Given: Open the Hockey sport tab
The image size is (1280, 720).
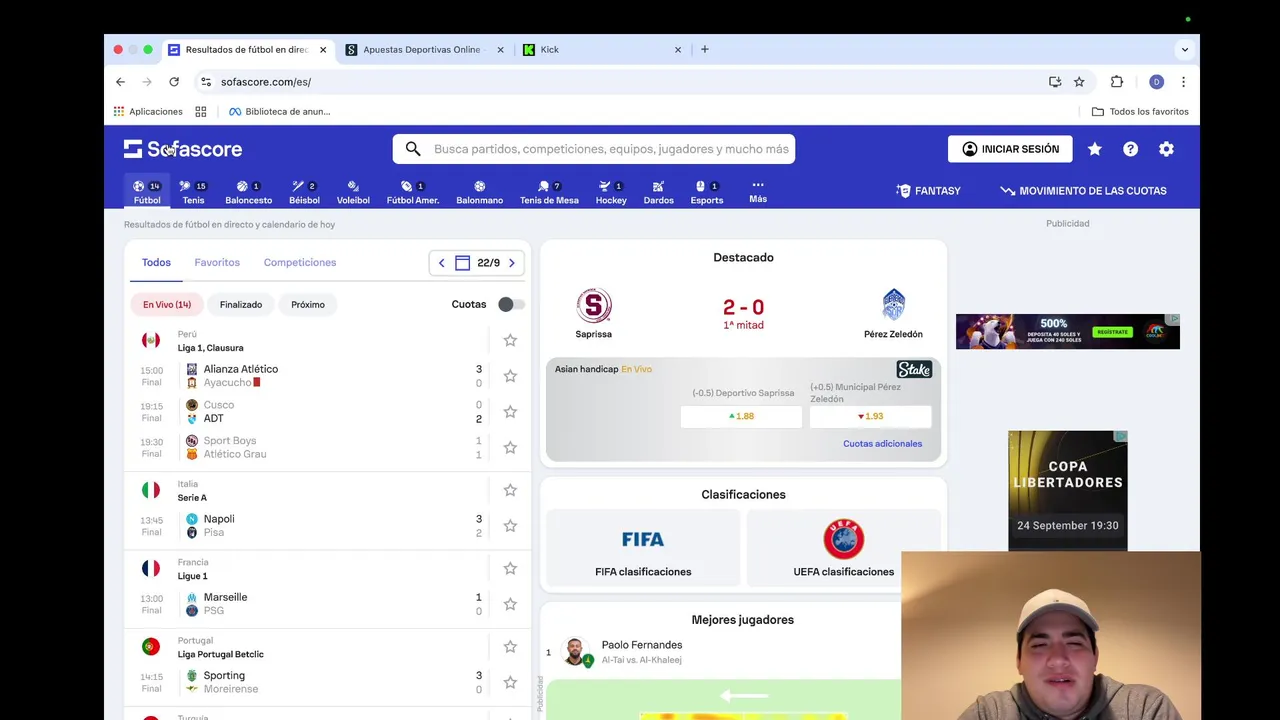Looking at the screenshot, I should point(611,192).
